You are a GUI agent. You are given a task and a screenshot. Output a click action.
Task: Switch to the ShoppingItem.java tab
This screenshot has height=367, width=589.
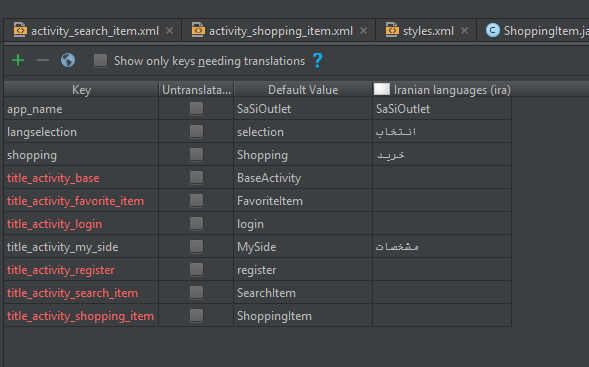pos(533,30)
